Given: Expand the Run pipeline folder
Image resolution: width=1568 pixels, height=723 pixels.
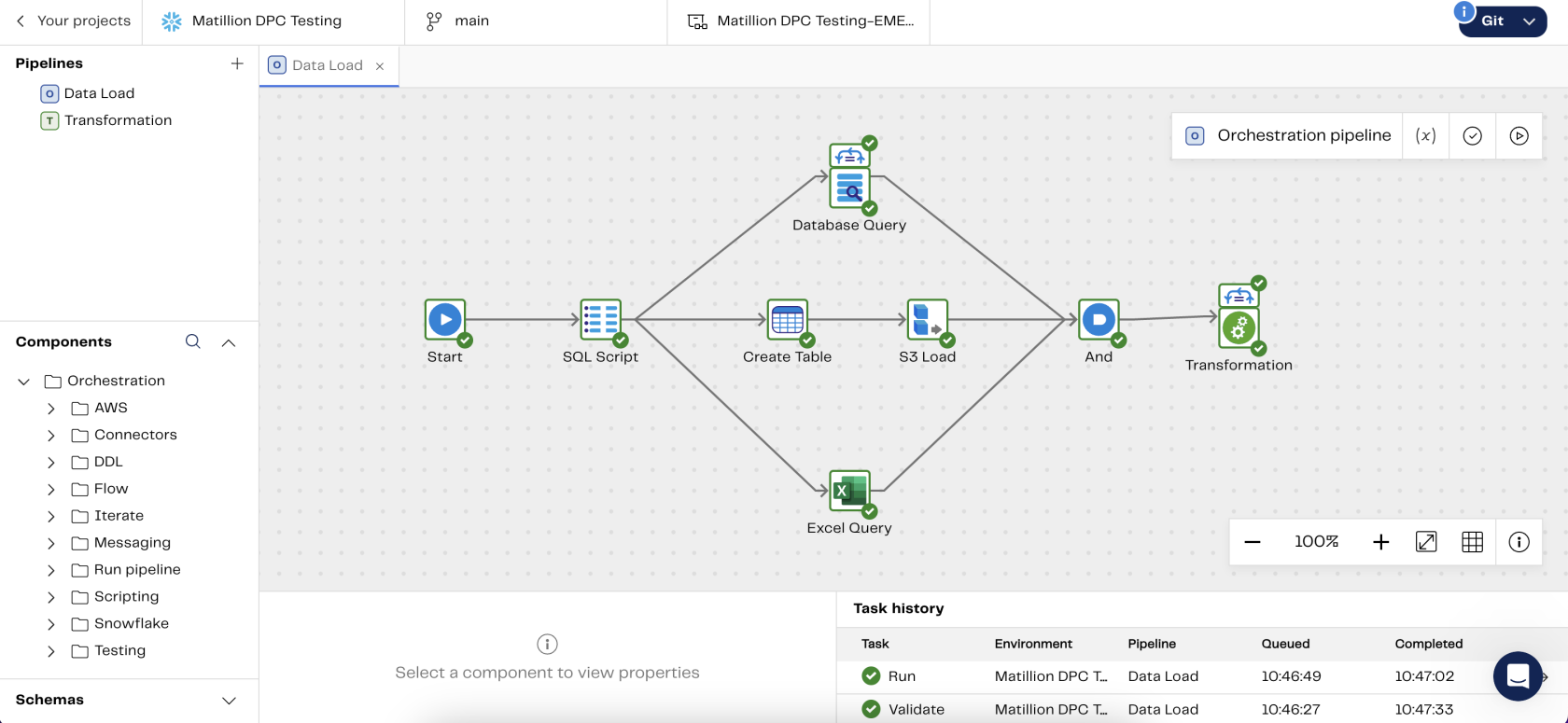Looking at the screenshot, I should (x=51, y=571).
